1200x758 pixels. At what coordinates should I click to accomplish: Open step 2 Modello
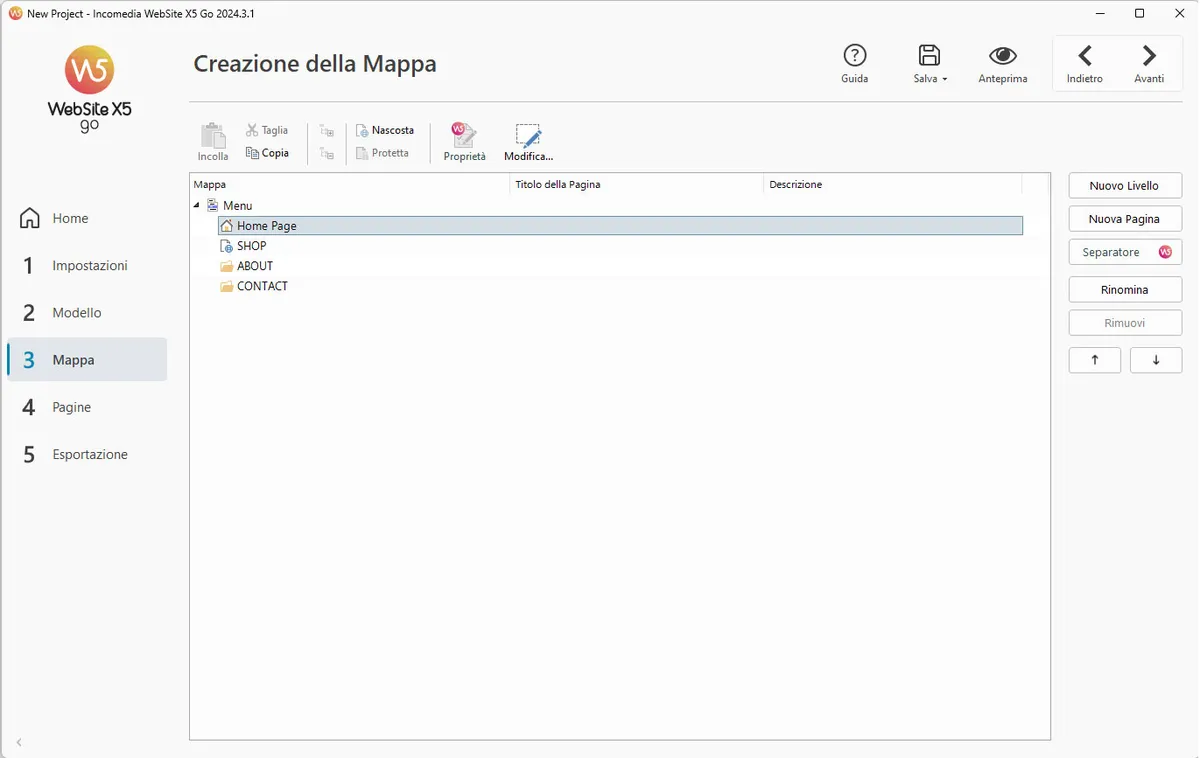87,312
